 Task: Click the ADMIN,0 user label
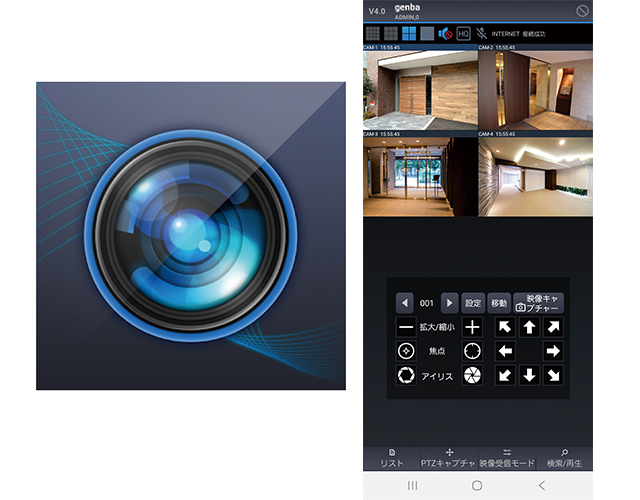[407, 17]
